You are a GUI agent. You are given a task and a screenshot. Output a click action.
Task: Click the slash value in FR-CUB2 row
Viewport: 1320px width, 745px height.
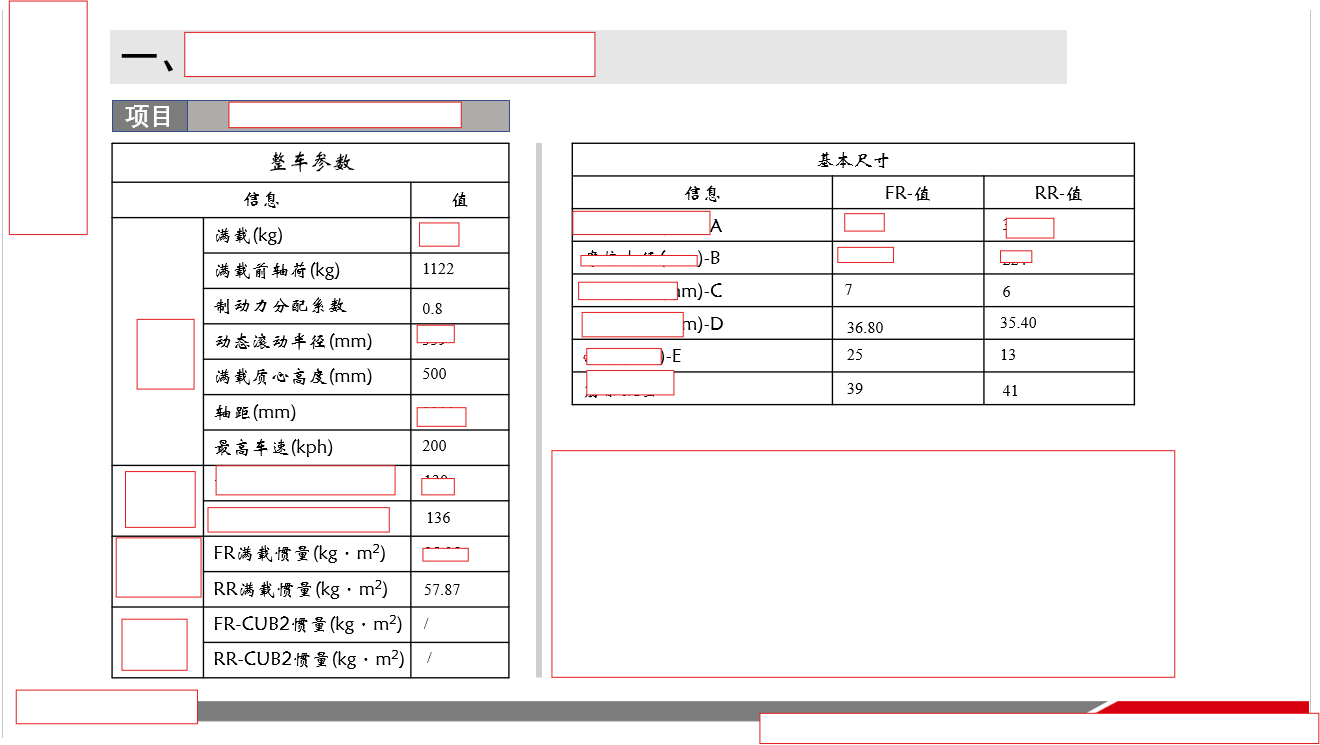pyautogui.click(x=427, y=624)
